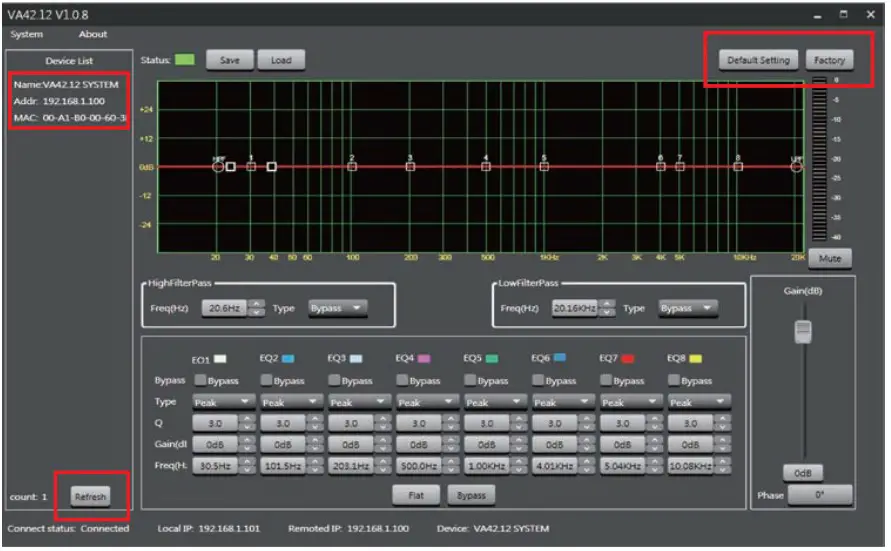
Task: Restore the Default Setting
Action: click(758, 60)
